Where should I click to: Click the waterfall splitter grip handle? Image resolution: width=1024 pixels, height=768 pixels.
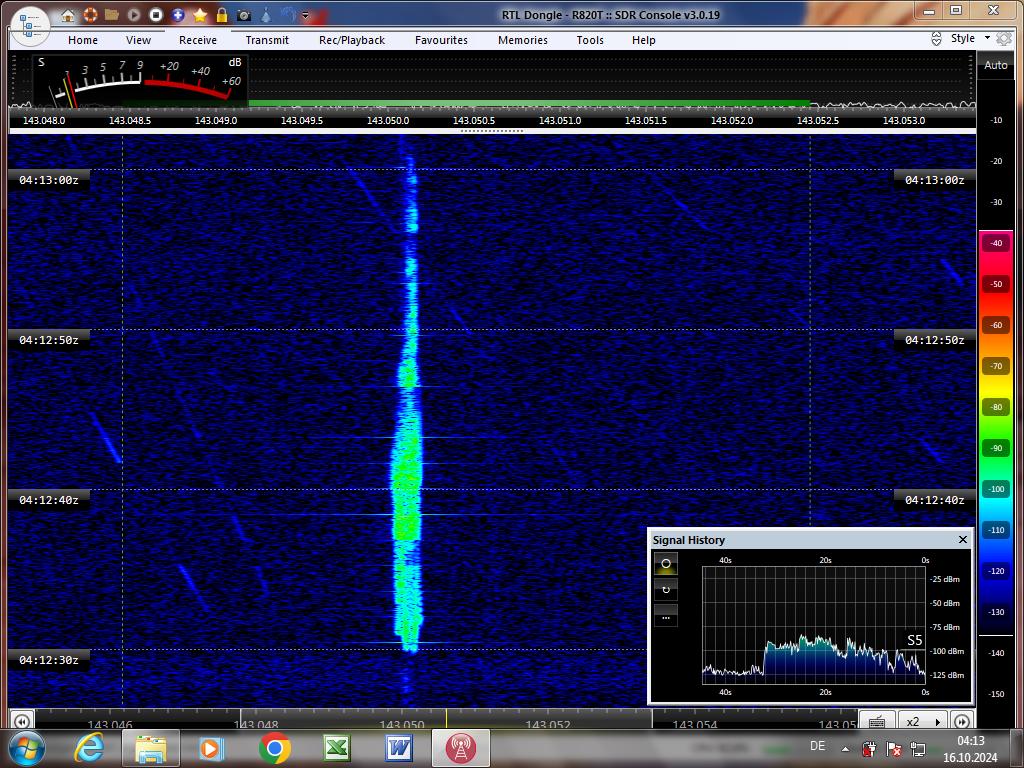point(492,131)
